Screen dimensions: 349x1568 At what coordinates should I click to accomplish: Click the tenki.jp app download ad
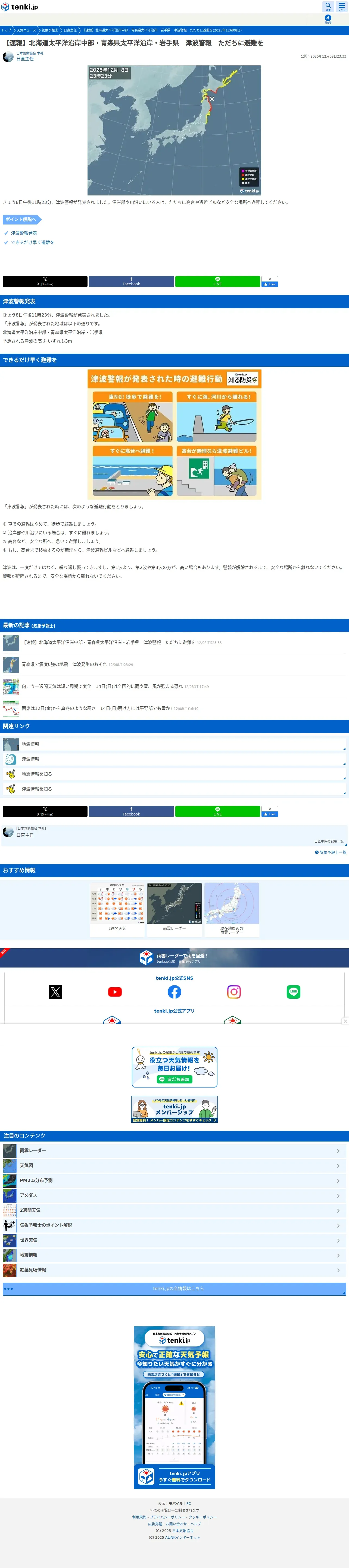point(174,1407)
